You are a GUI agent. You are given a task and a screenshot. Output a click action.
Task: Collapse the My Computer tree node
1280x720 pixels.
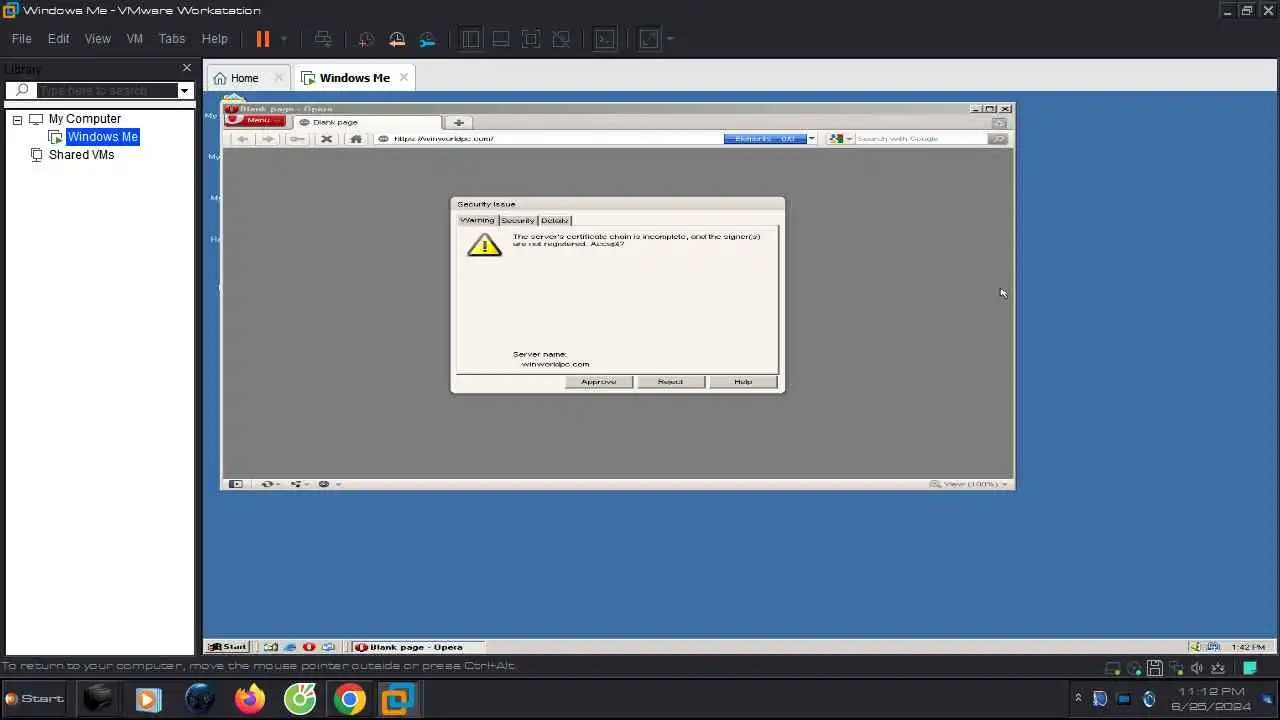coord(17,119)
